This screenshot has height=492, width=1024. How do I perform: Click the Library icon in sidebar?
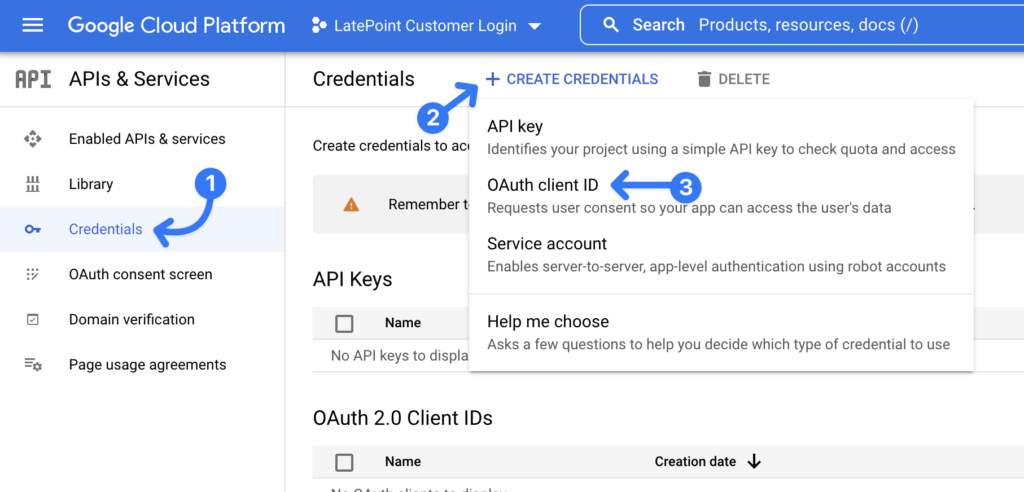[x=33, y=184]
